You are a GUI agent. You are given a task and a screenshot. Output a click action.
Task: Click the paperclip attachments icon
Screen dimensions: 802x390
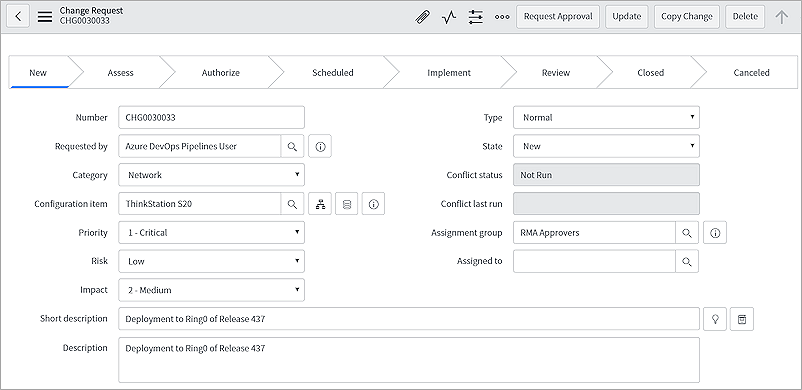pyautogui.click(x=422, y=17)
